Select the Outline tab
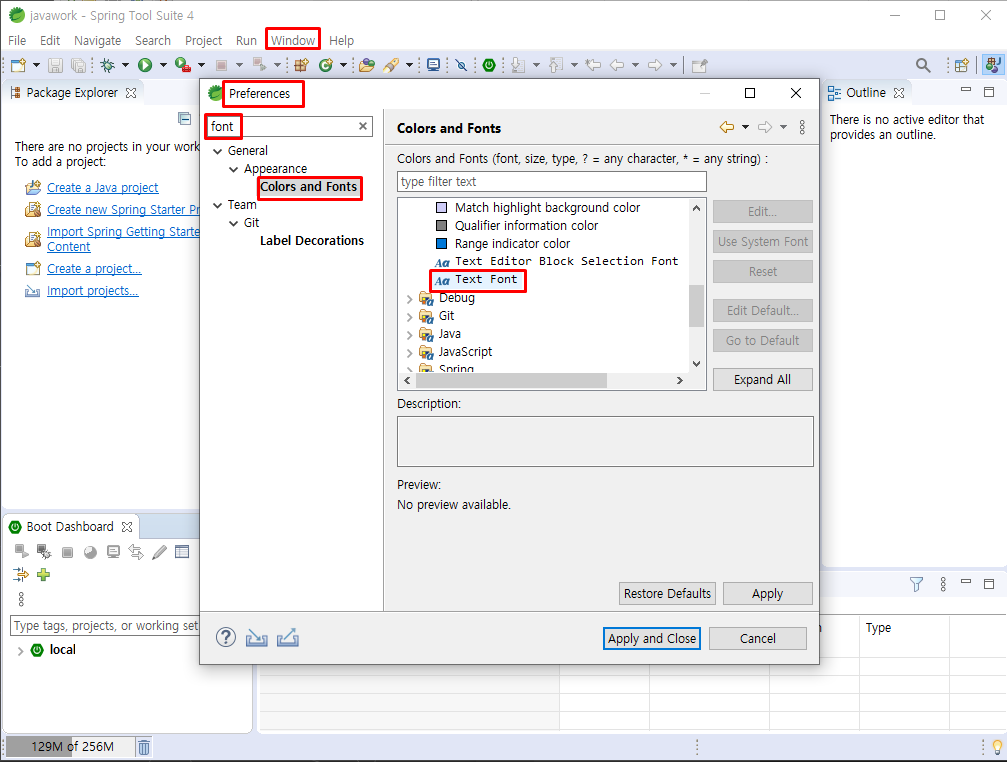1007x762 pixels. point(866,92)
